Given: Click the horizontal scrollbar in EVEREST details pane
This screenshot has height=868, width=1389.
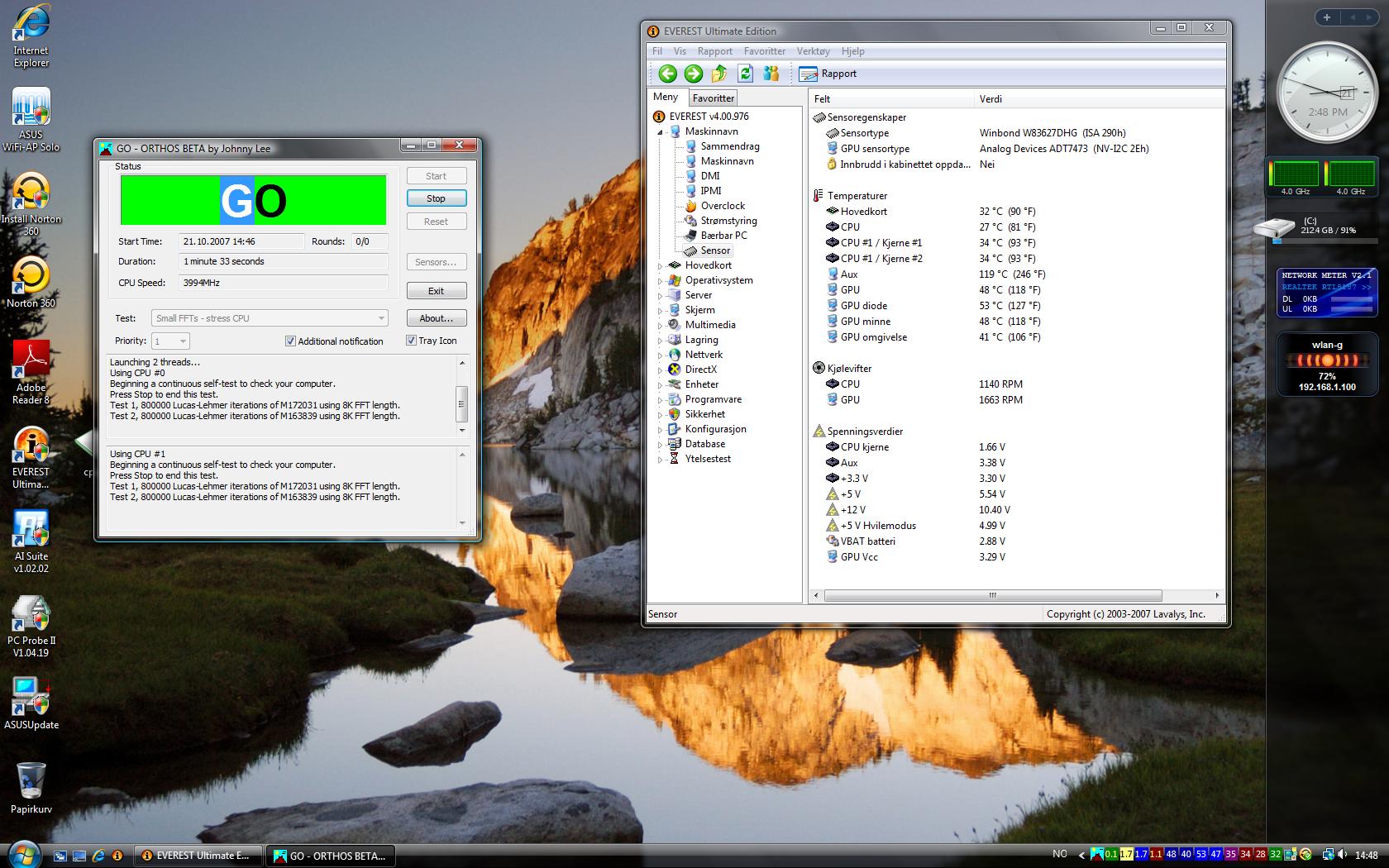Looking at the screenshot, I should pos(993,595).
